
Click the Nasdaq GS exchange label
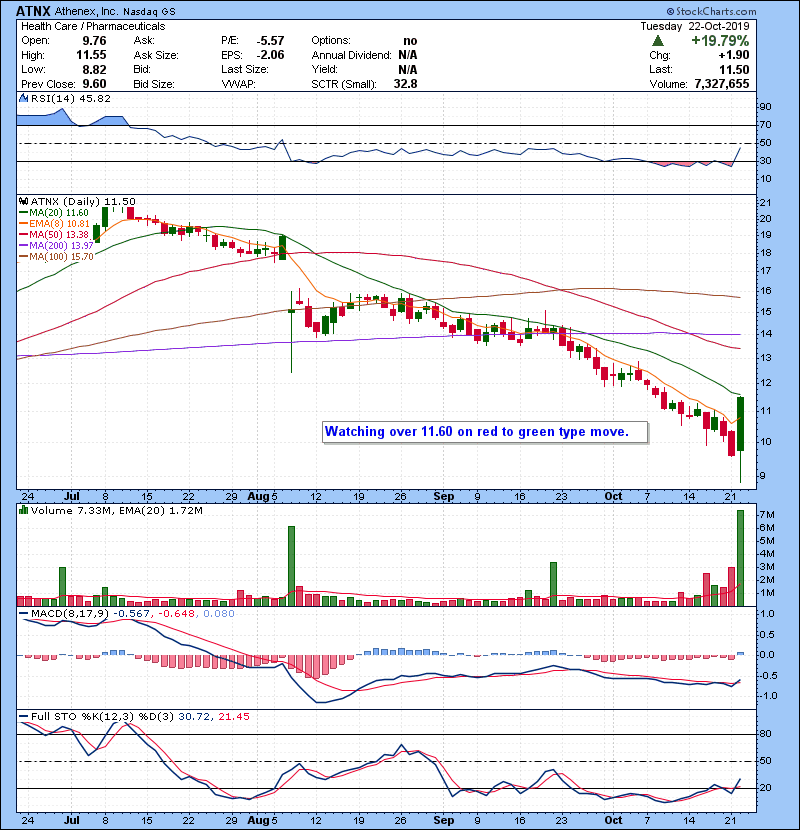coord(149,12)
